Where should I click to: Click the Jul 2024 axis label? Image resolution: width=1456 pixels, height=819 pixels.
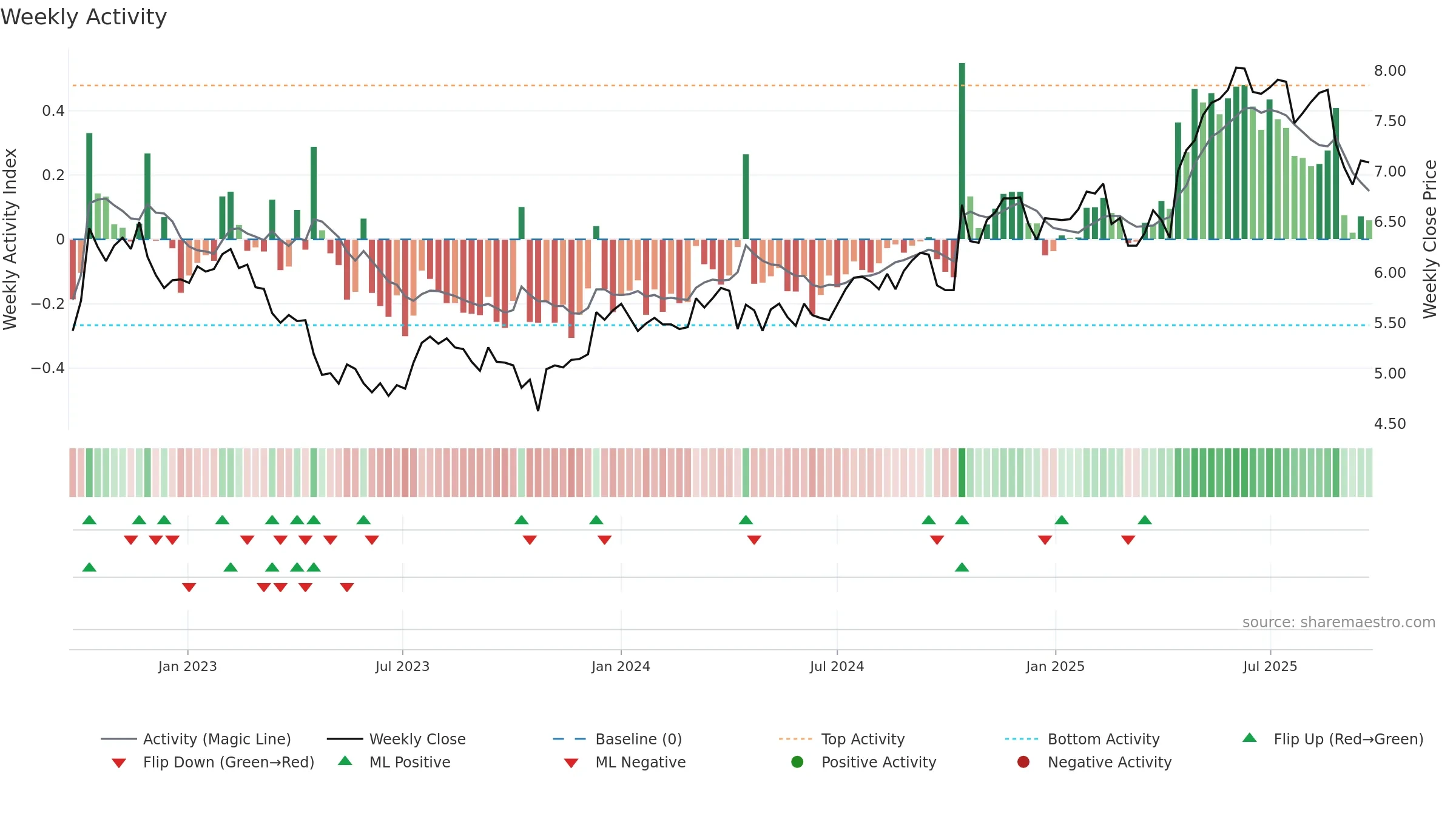837,666
